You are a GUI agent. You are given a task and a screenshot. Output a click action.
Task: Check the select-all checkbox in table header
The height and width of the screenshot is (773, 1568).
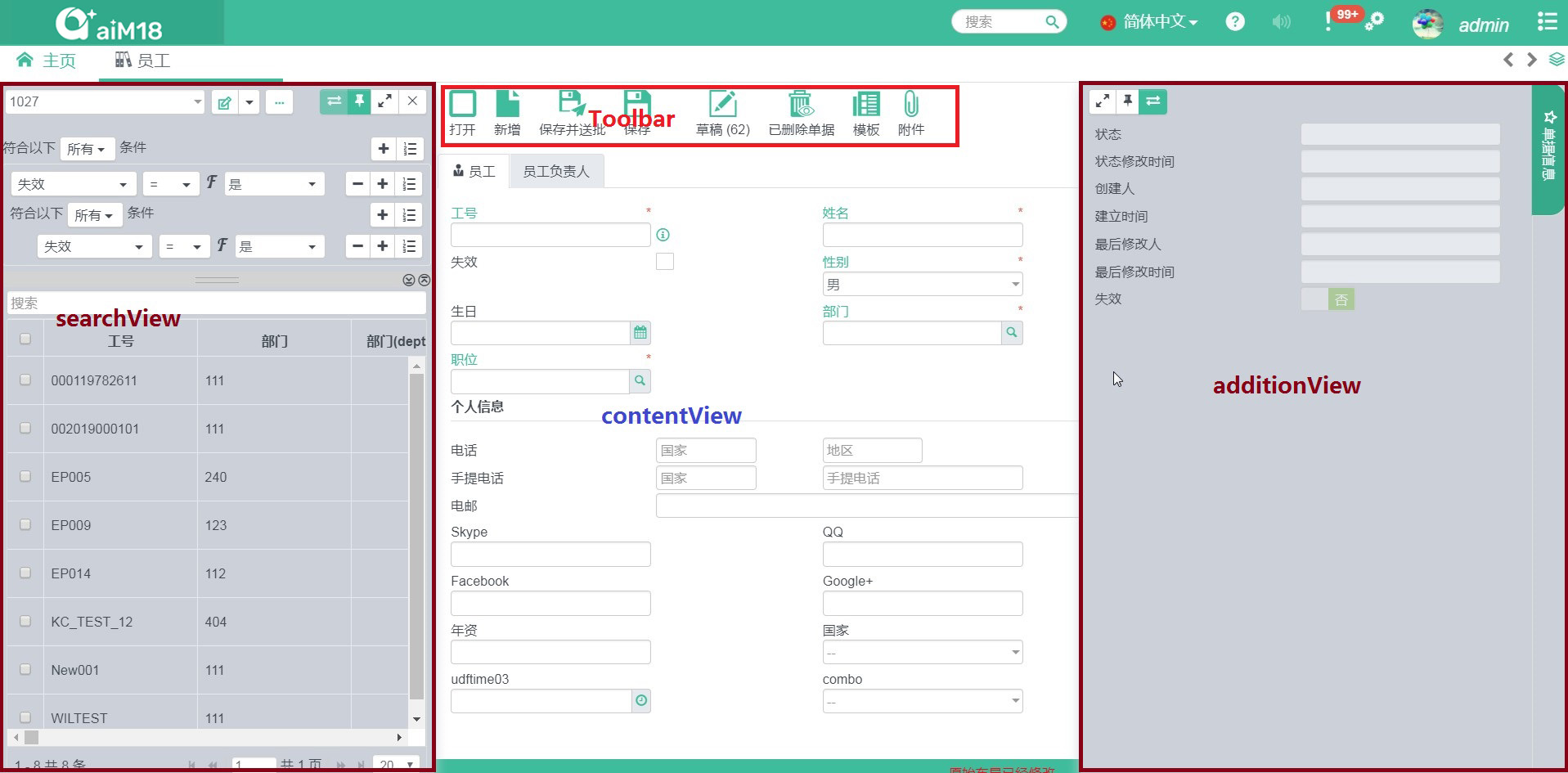(x=25, y=339)
